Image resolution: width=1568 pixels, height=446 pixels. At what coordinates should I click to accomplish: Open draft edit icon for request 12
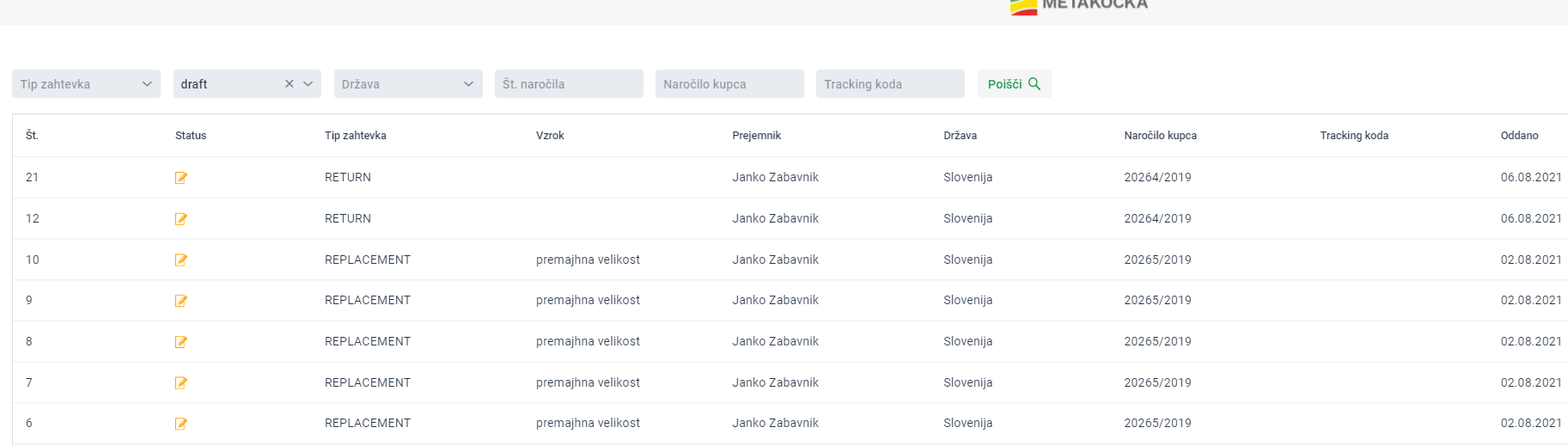coord(181,219)
